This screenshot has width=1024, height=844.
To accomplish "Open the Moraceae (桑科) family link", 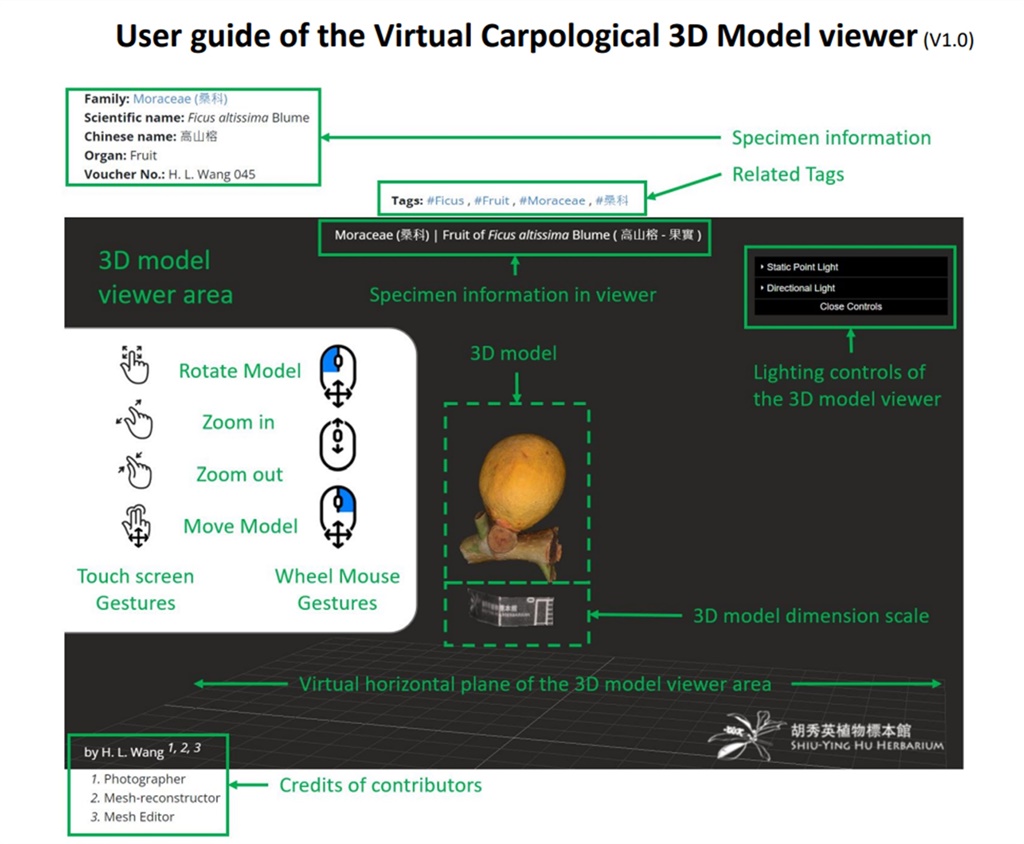I will (180, 99).
